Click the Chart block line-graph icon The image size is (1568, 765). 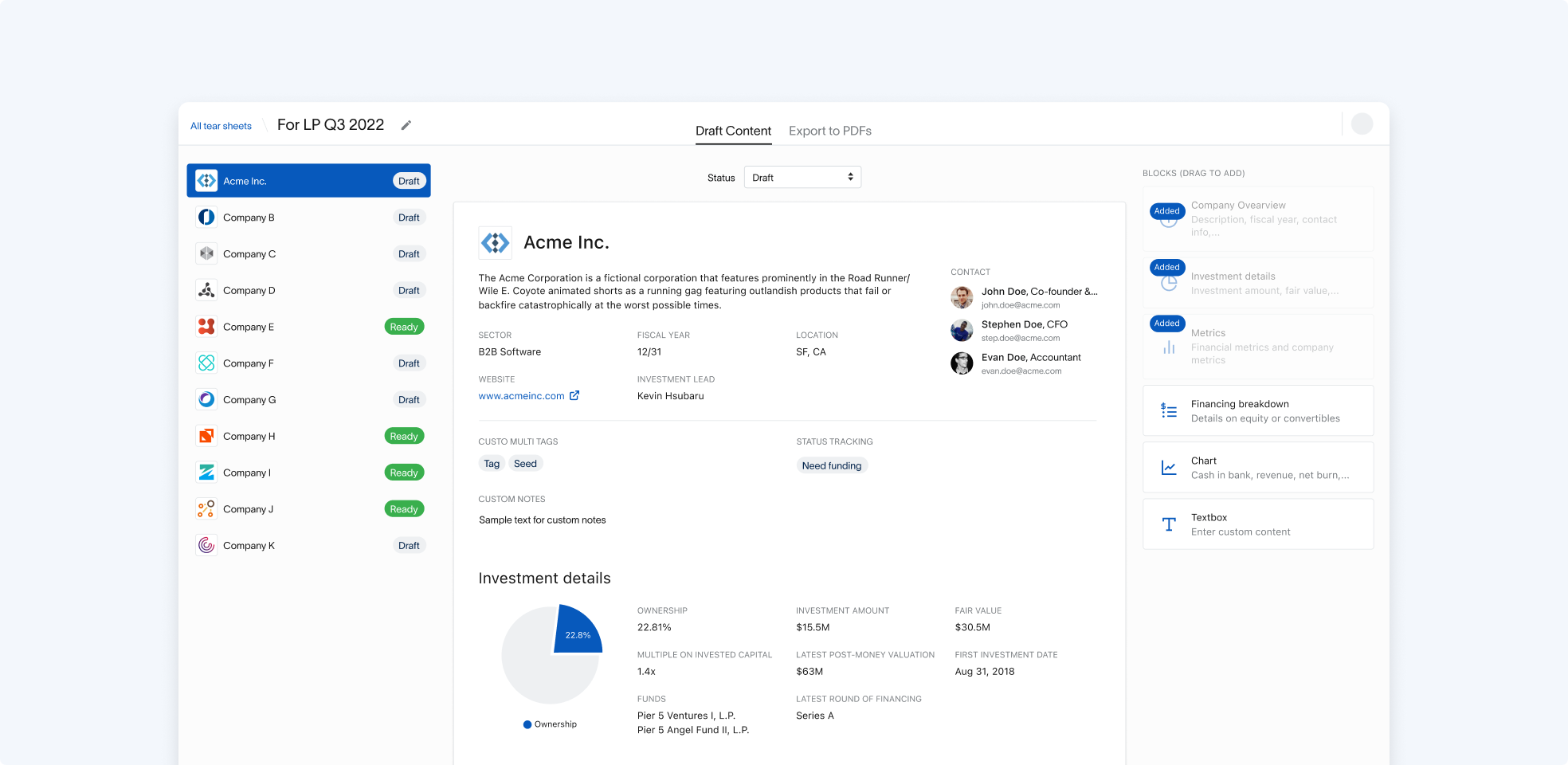point(1169,468)
